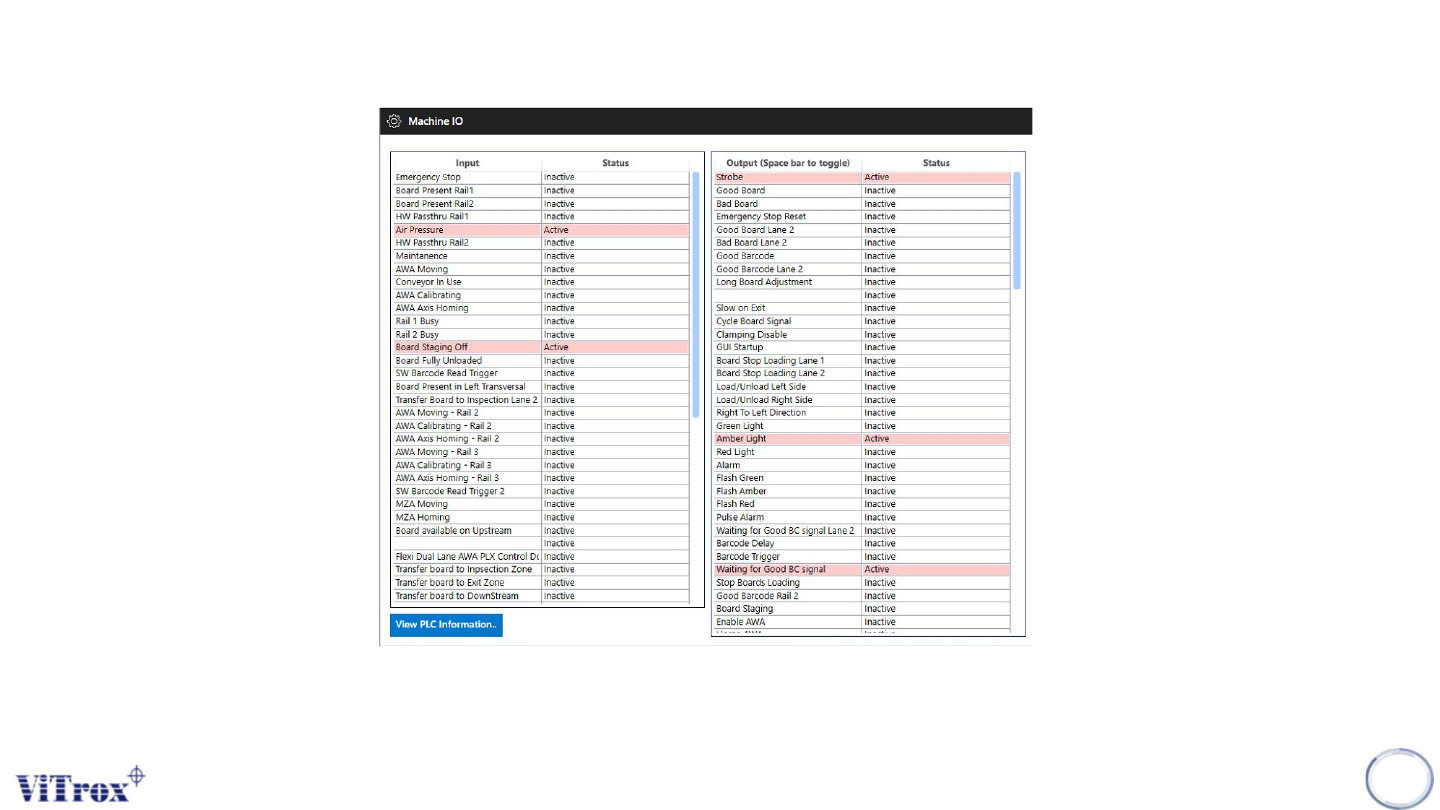Click SW Barcode Read Trigger 2 input
The height and width of the screenshot is (810, 1440).
click(x=541, y=491)
